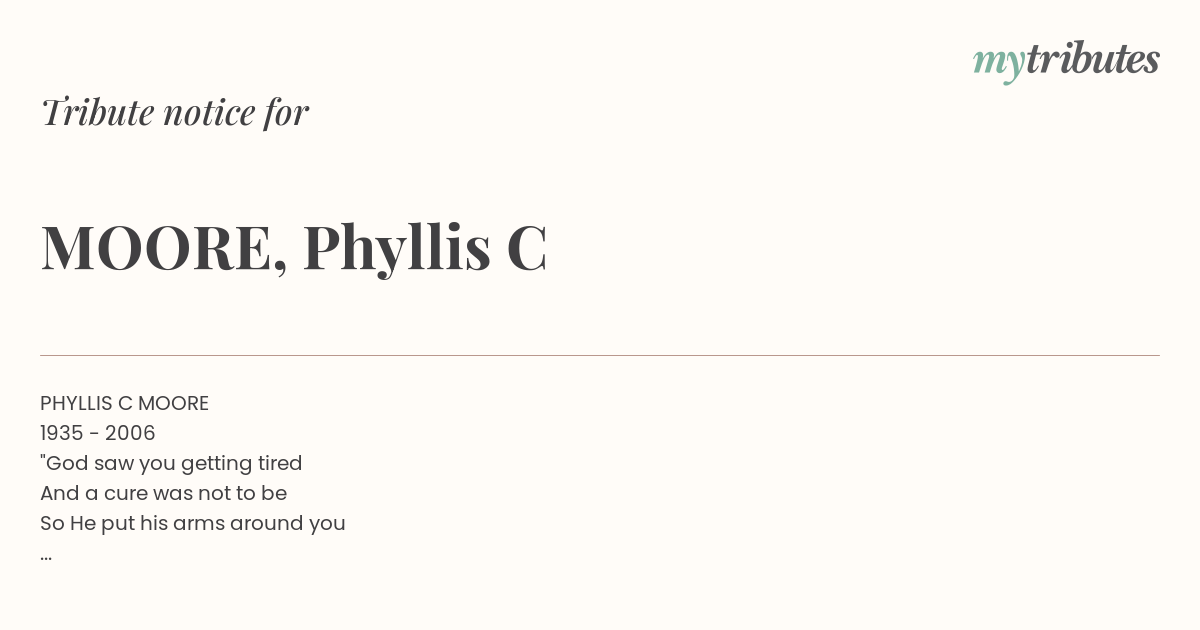
Task: Click the years 1935 - 2006
Action: point(98,433)
